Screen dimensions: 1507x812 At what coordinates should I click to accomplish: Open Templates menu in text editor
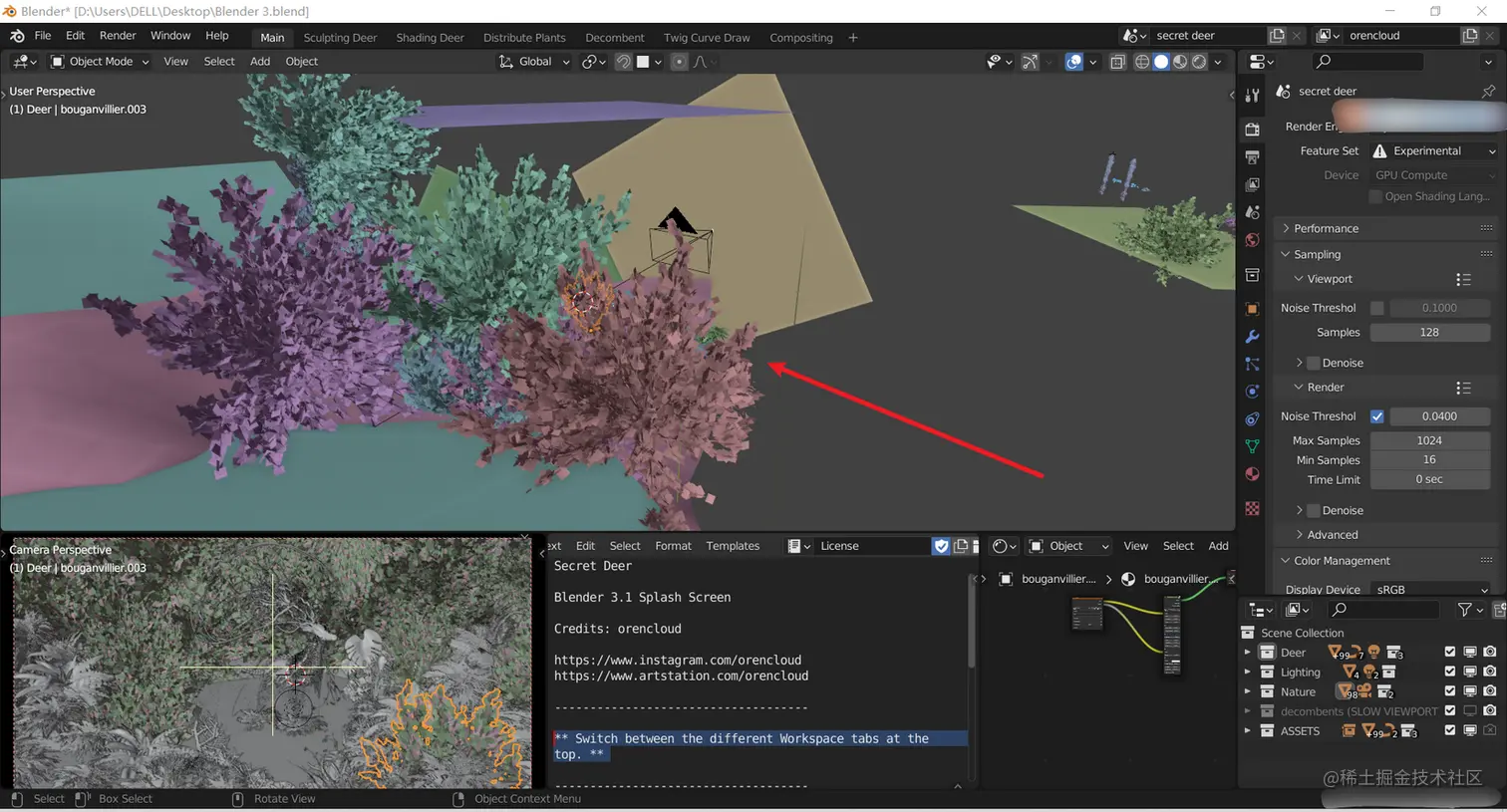click(733, 546)
